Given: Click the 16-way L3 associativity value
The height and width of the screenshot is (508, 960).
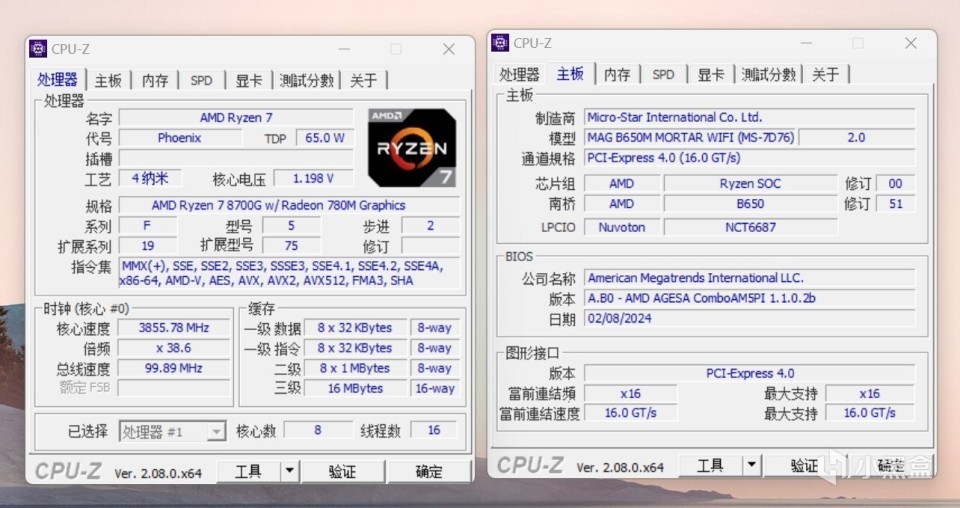Looking at the screenshot, I should click(435, 388).
